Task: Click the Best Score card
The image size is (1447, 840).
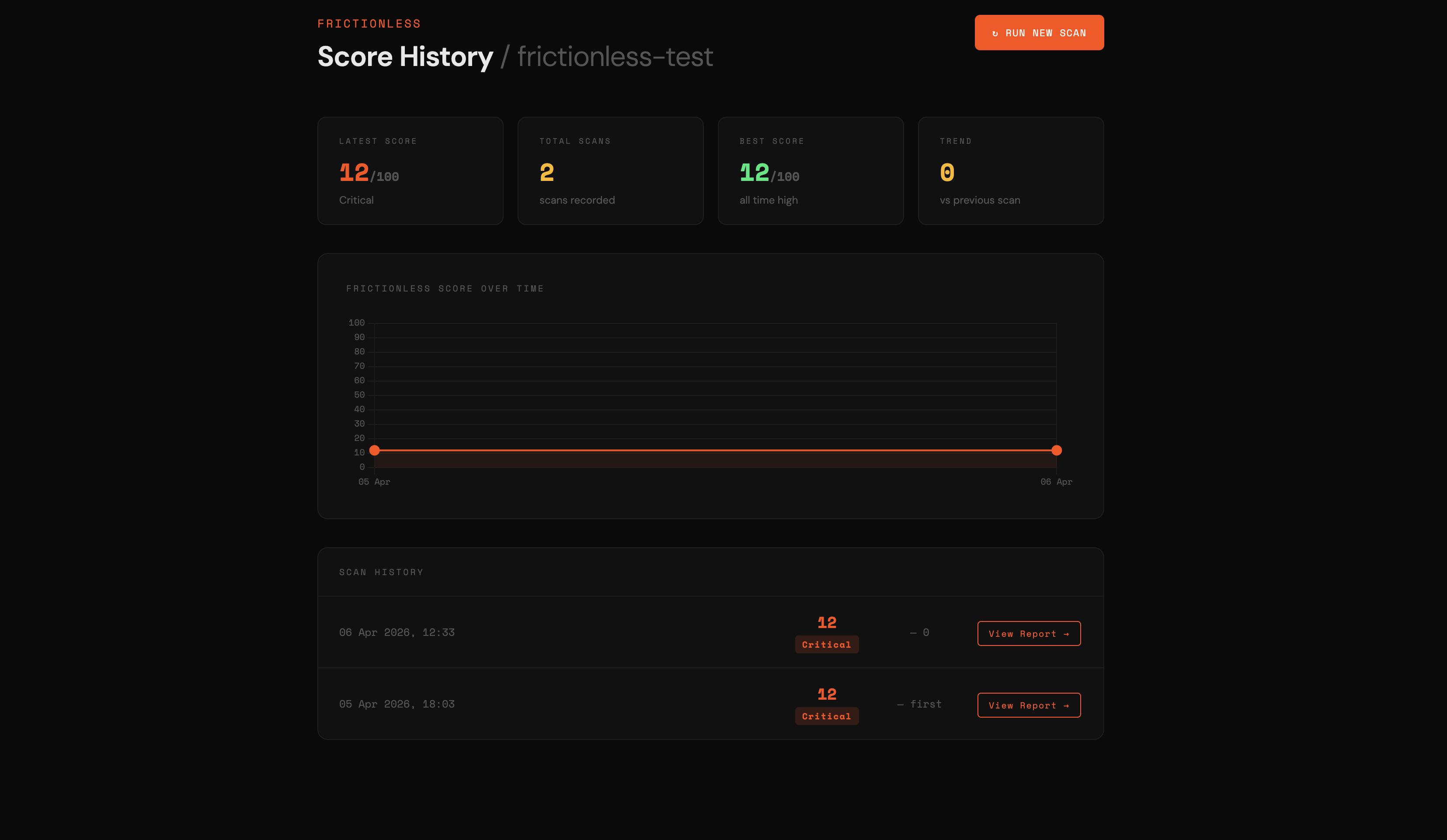Action: pos(810,170)
